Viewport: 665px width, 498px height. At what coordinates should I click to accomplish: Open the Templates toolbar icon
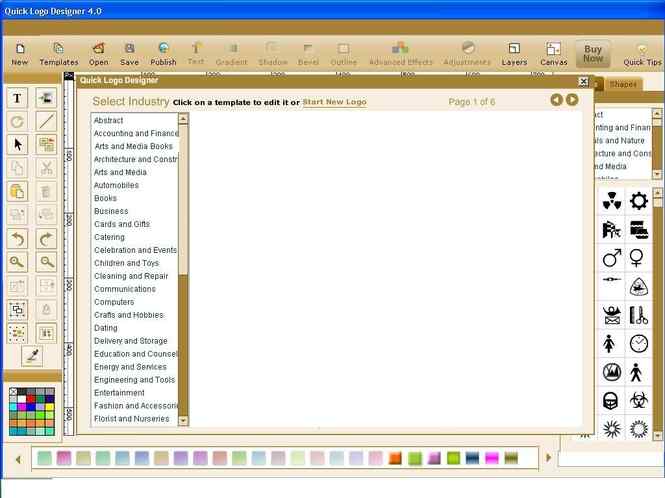pyautogui.click(x=59, y=54)
